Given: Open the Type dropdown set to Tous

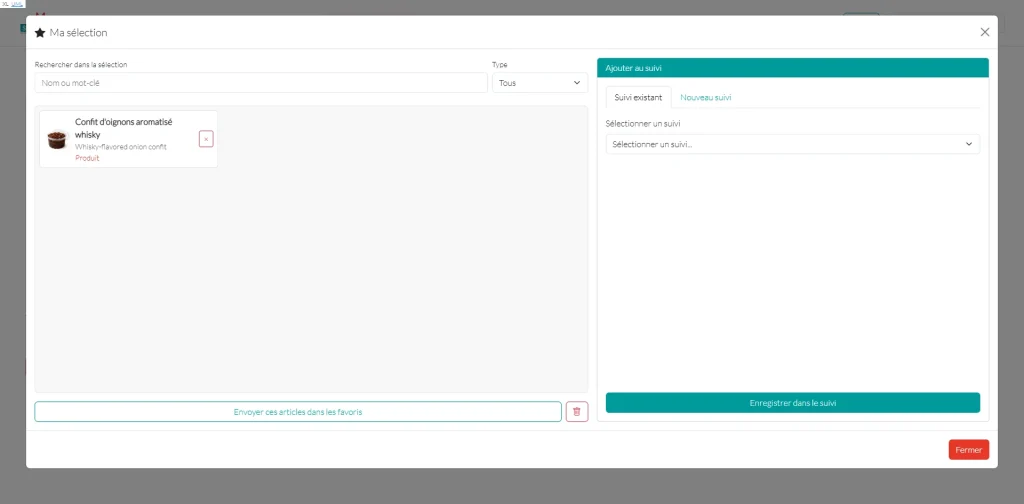Looking at the screenshot, I should [x=539, y=83].
